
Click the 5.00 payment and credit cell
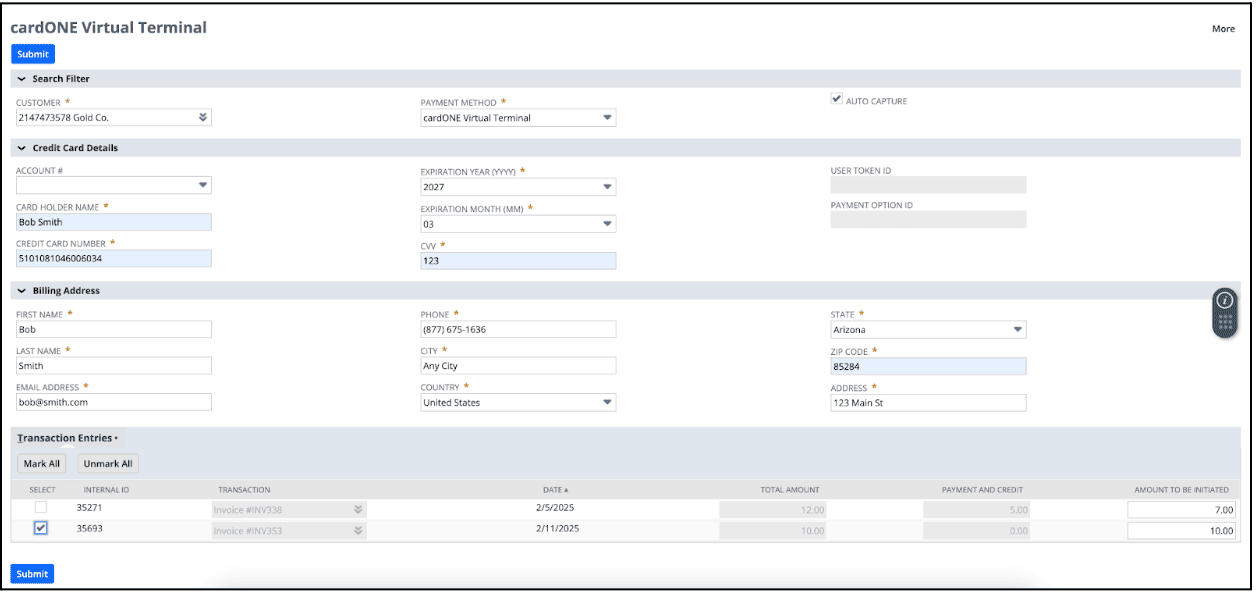[976, 509]
